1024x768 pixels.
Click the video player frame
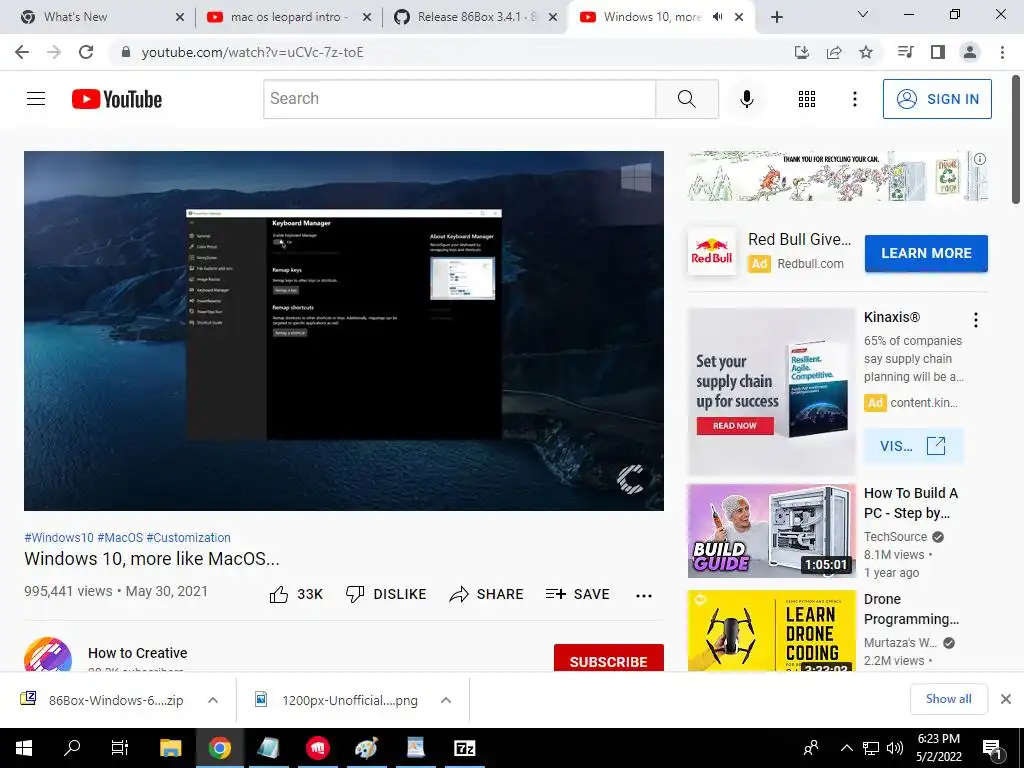(344, 331)
